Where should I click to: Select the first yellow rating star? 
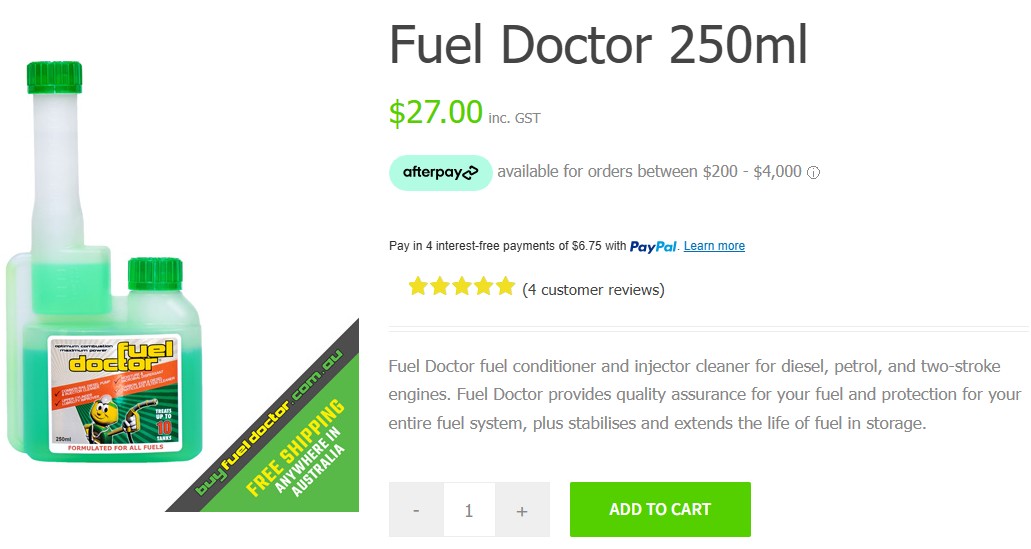click(x=418, y=287)
